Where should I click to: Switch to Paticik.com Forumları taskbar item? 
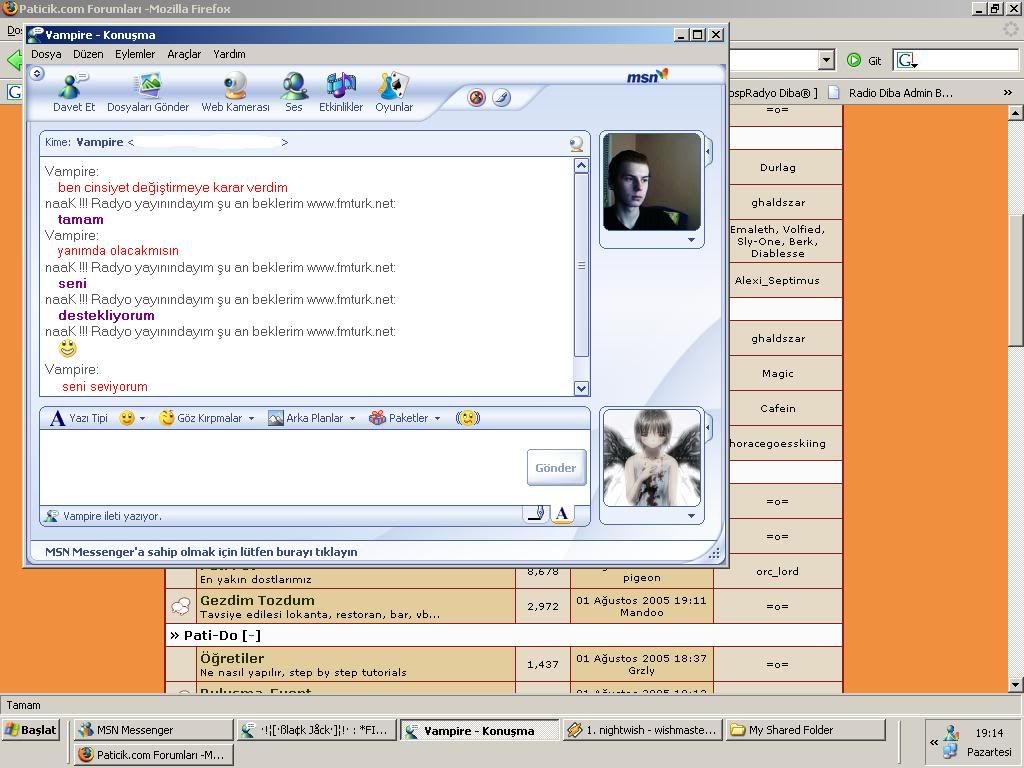coord(153,755)
